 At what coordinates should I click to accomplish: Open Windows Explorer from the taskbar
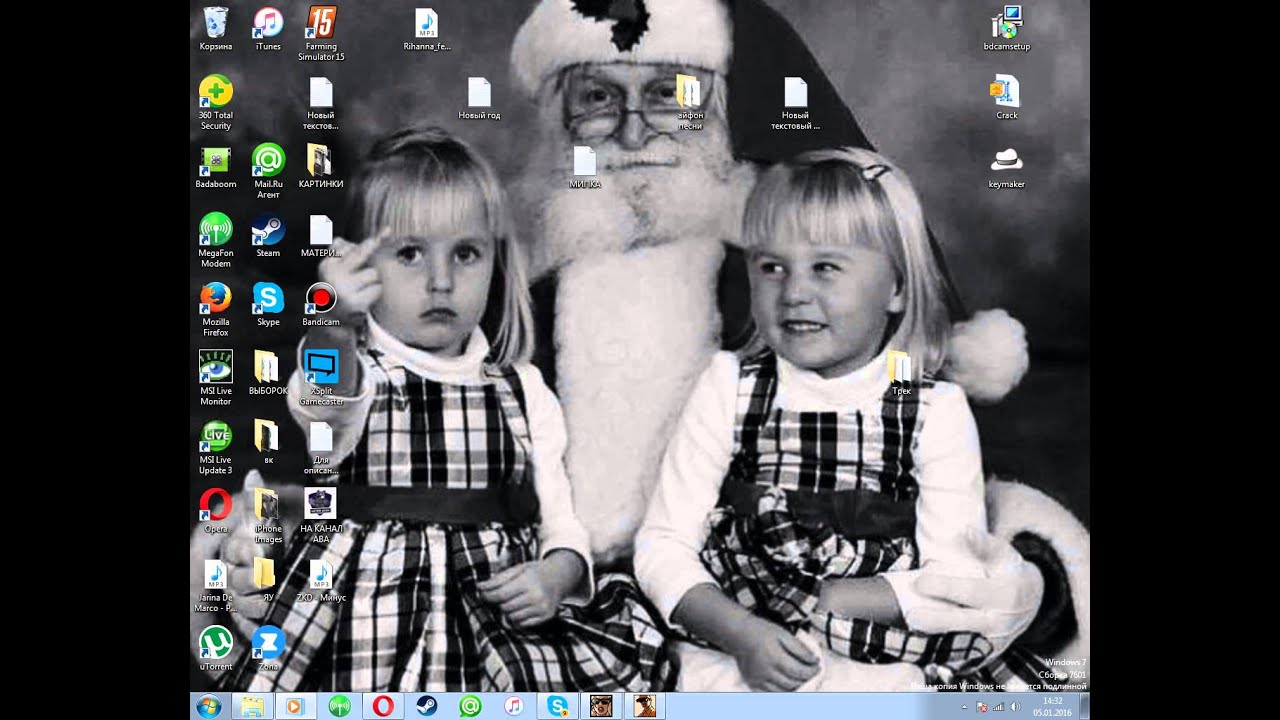click(252, 706)
